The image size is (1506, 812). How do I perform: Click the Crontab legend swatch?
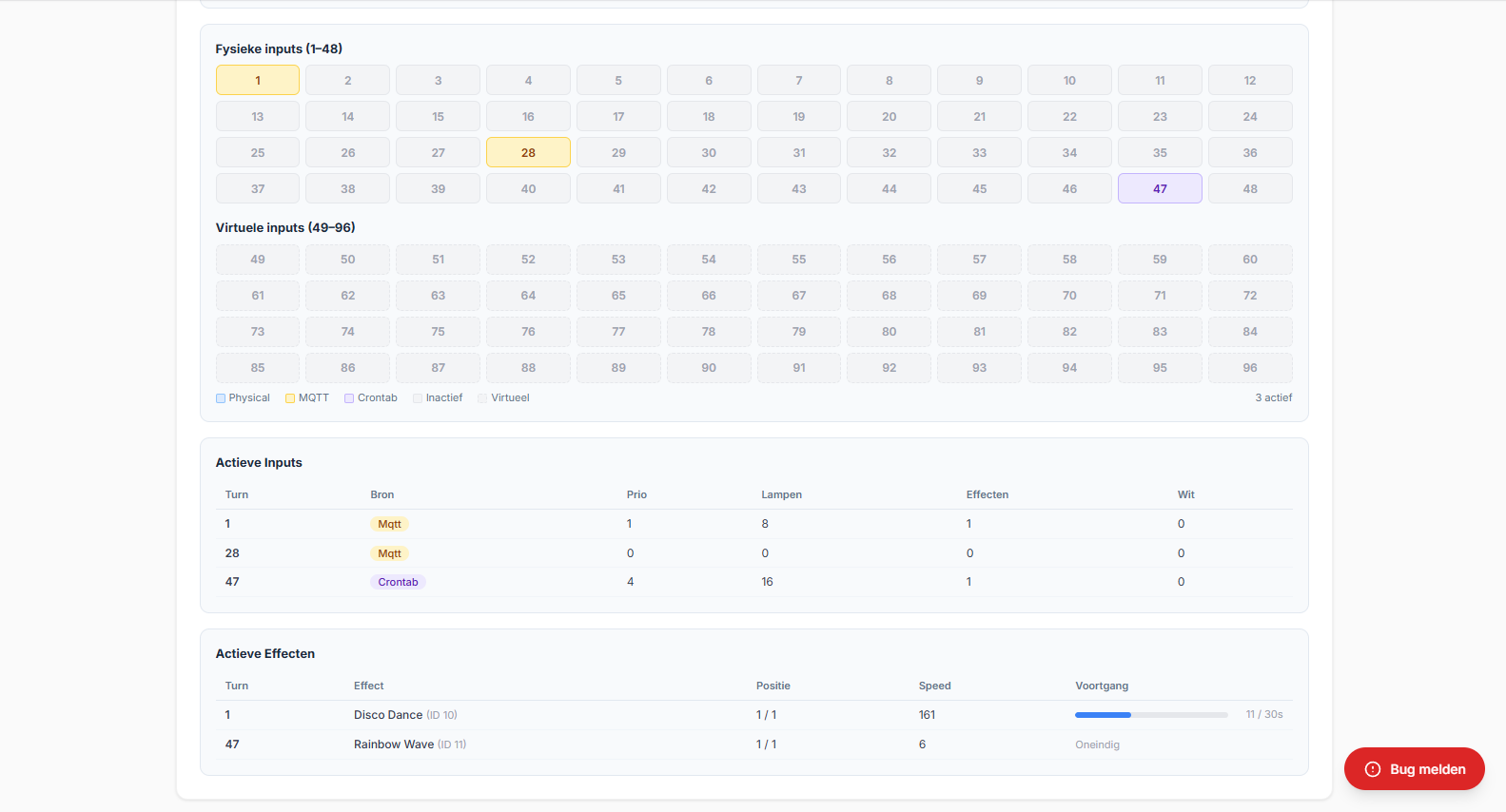(x=349, y=398)
